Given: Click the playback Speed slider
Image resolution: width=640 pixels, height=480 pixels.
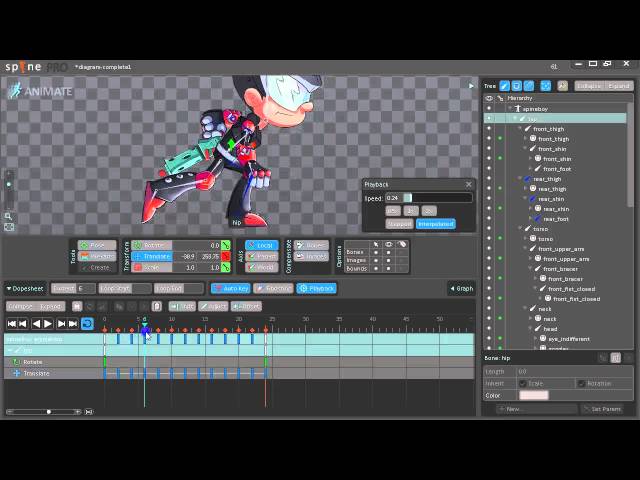Looking at the screenshot, I should 429,198.
